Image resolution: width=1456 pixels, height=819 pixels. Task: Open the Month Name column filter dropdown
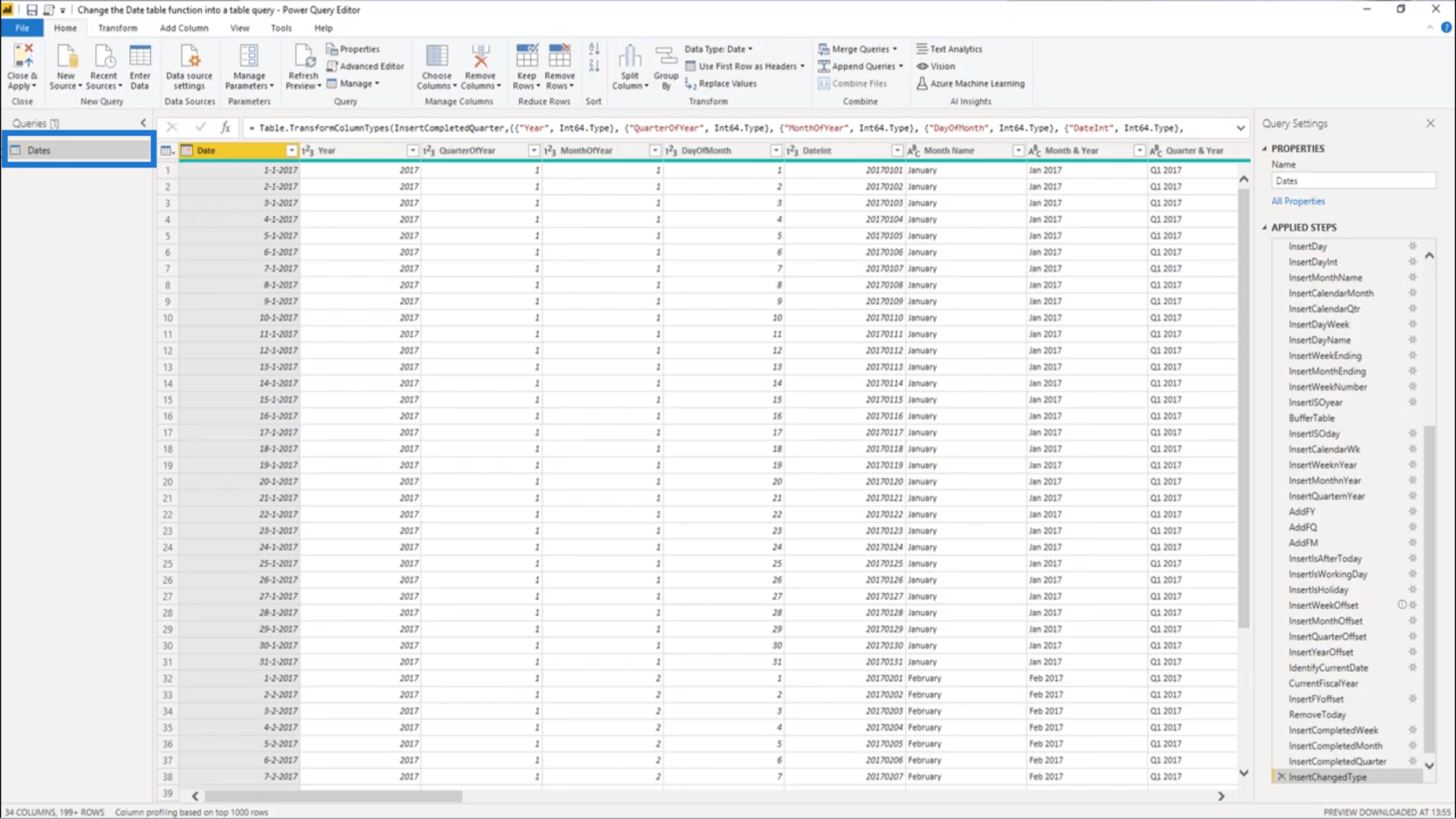click(1018, 151)
